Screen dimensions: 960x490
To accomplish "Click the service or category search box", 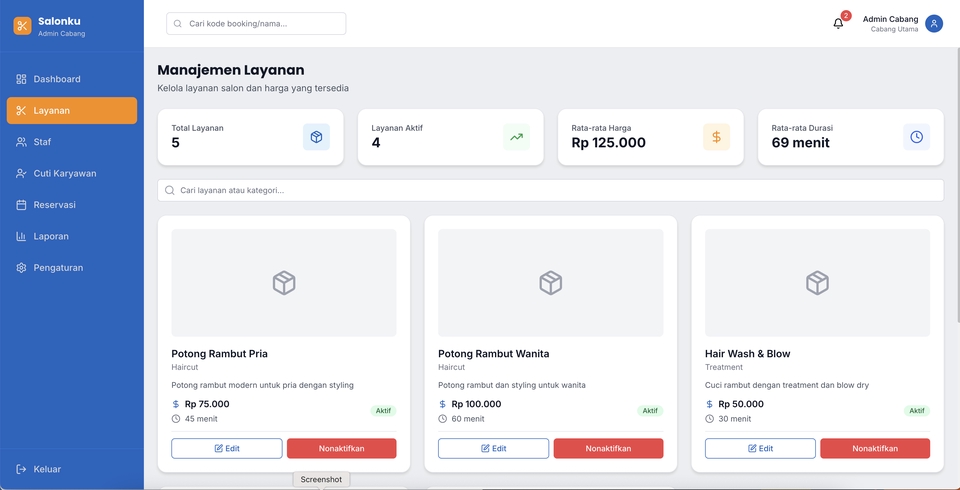I will coord(550,190).
